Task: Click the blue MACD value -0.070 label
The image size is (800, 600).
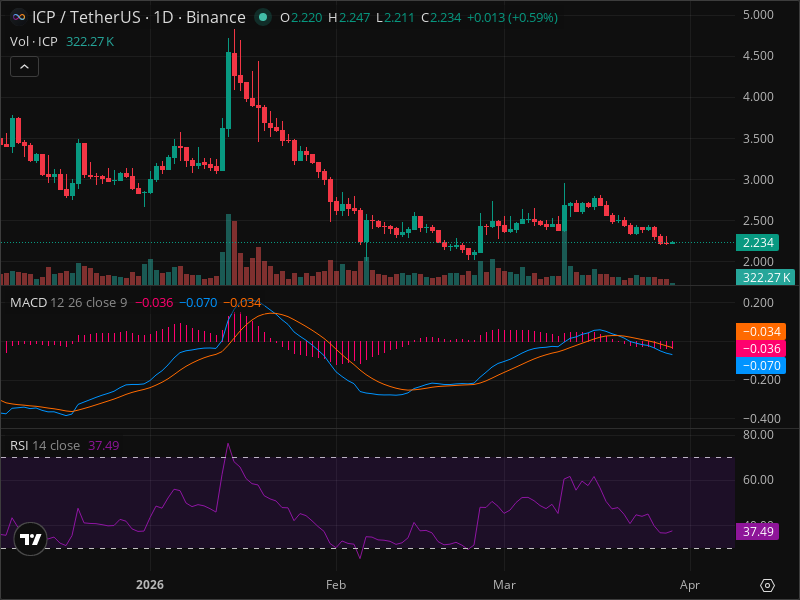Action: click(761, 365)
